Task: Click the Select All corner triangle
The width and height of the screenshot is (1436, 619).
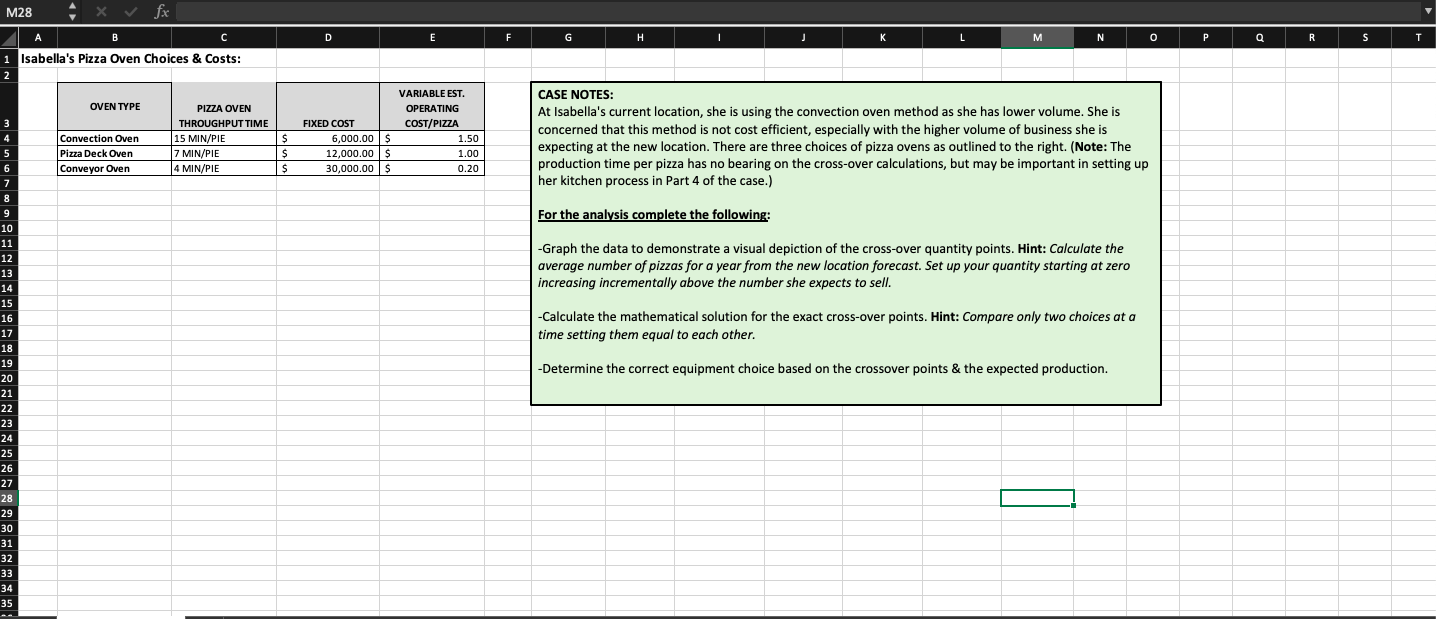Action: pos(9,40)
